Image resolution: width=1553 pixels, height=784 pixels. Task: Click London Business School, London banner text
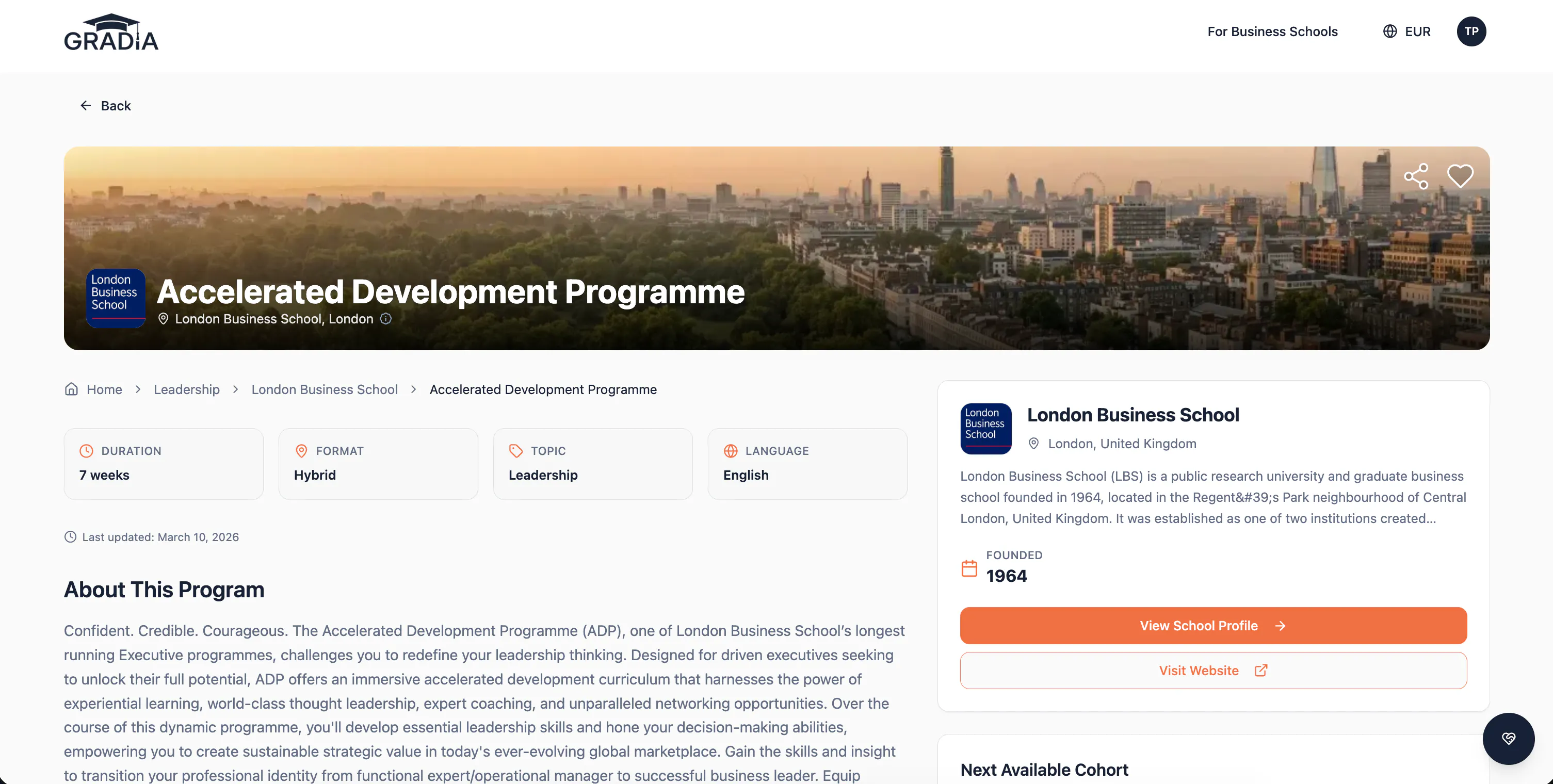coord(274,319)
